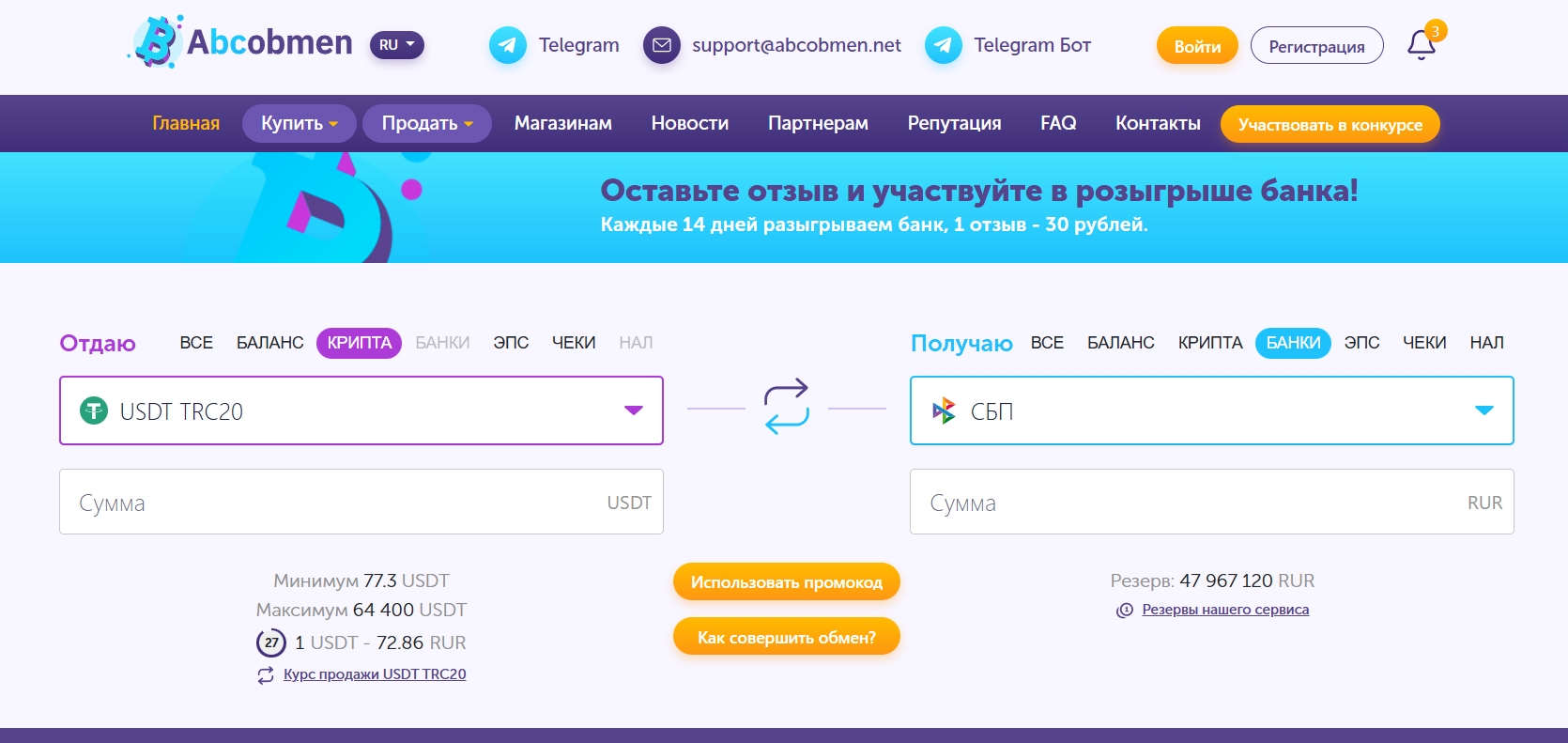This screenshot has width=1568, height=743.
Task: Select БАЛАНС filter under Отдаю
Action: click(270, 343)
